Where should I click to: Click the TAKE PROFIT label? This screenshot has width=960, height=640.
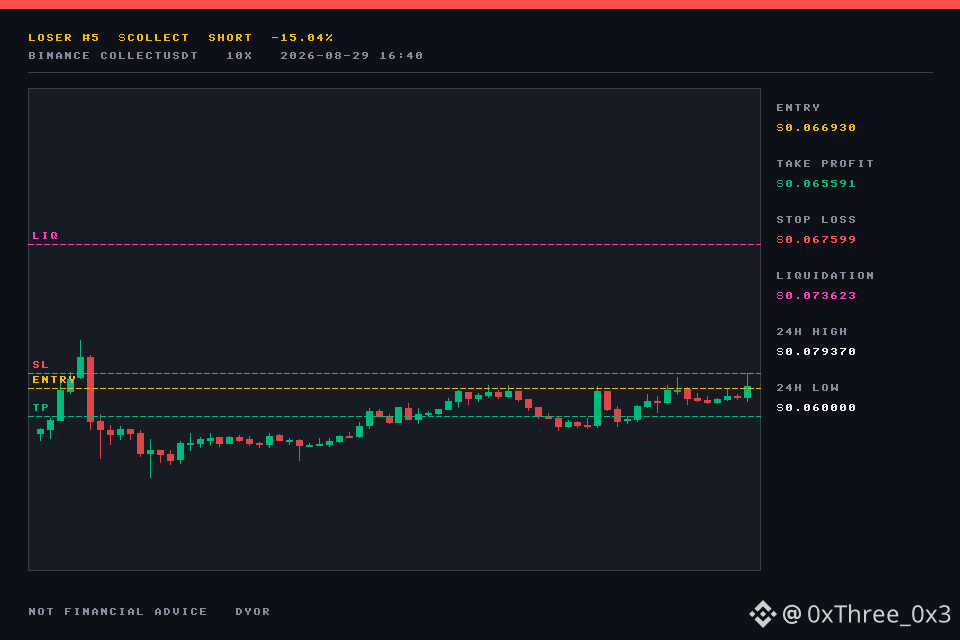(825, 164)
